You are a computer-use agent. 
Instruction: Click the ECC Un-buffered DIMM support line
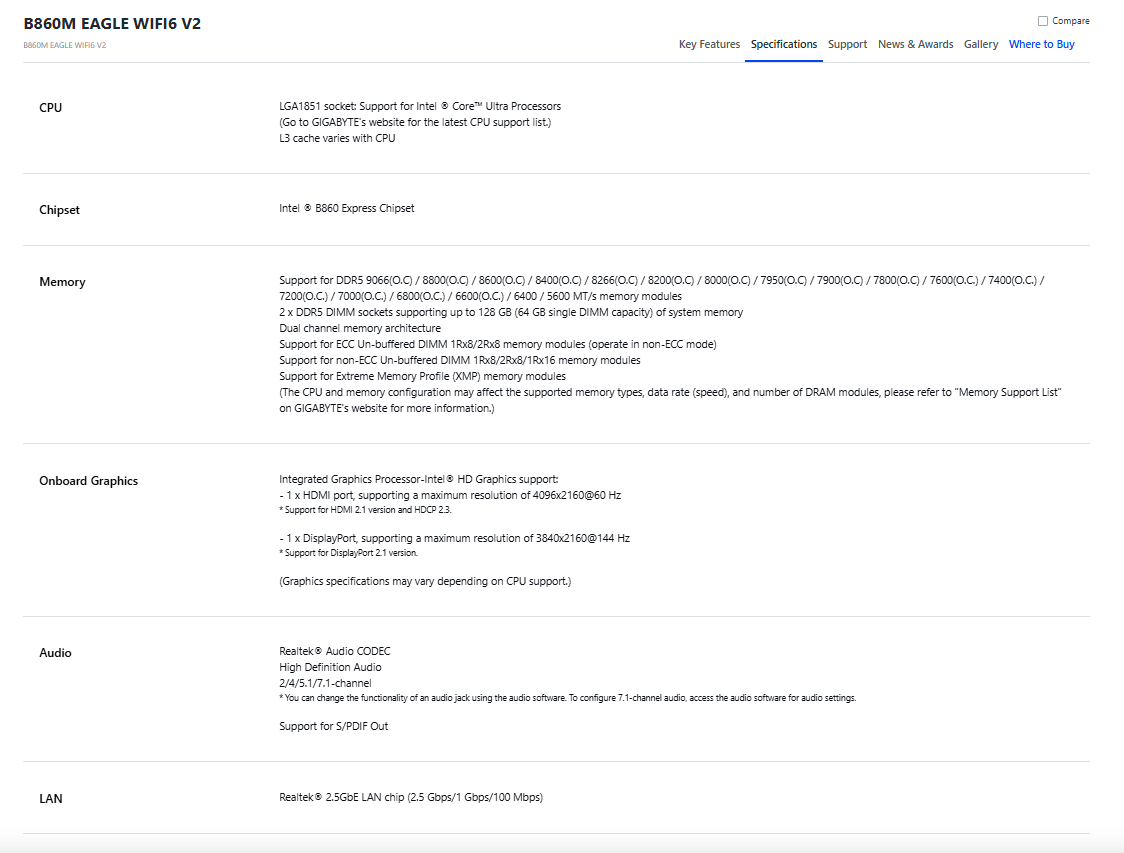[497, 344]
